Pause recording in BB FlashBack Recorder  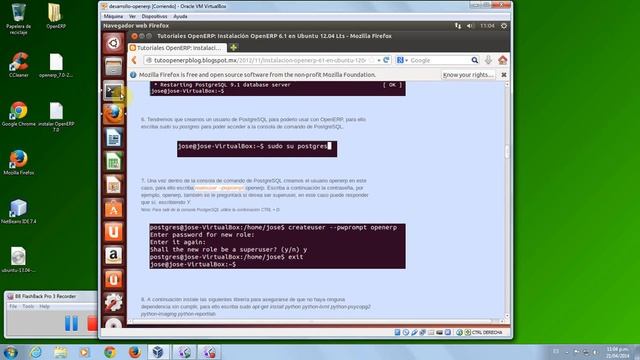[x=71, y=323]
